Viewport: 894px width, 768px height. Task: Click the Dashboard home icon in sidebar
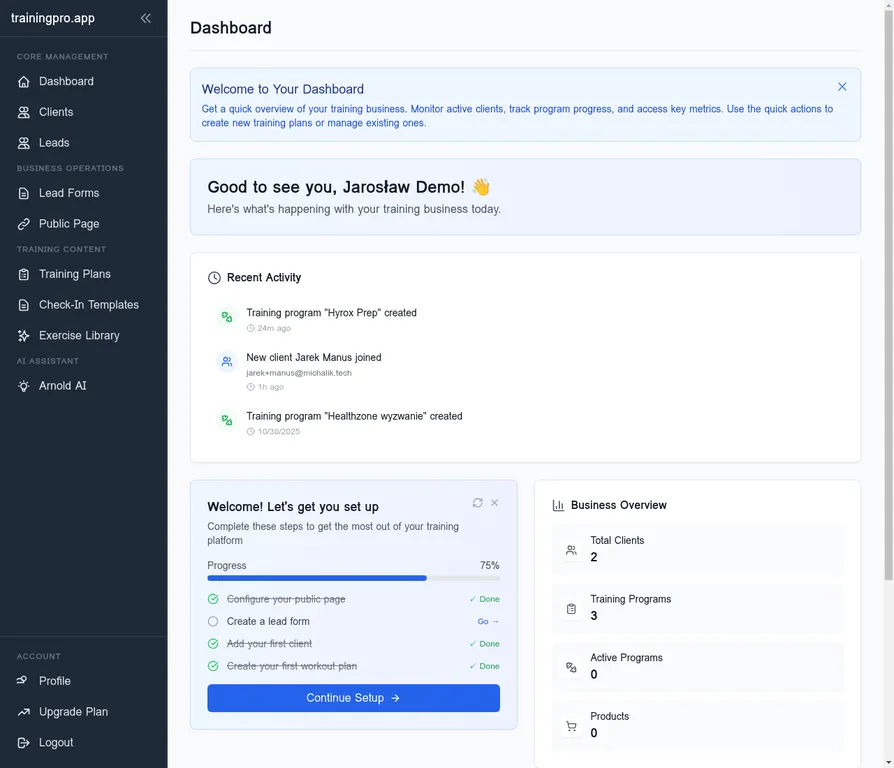click(x=24, y=82)
